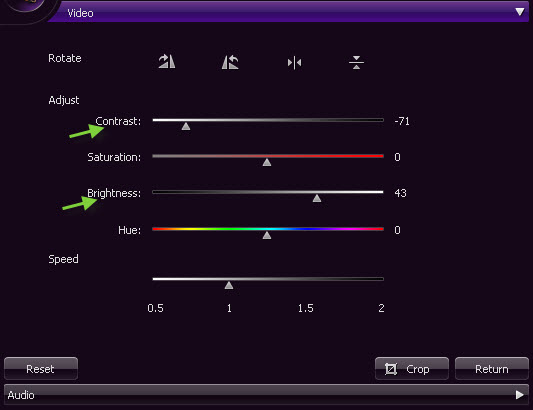Viewport: 533px width, 410px height.
Task: Flip video vertically with the flip icon
Action: point(356,63)
